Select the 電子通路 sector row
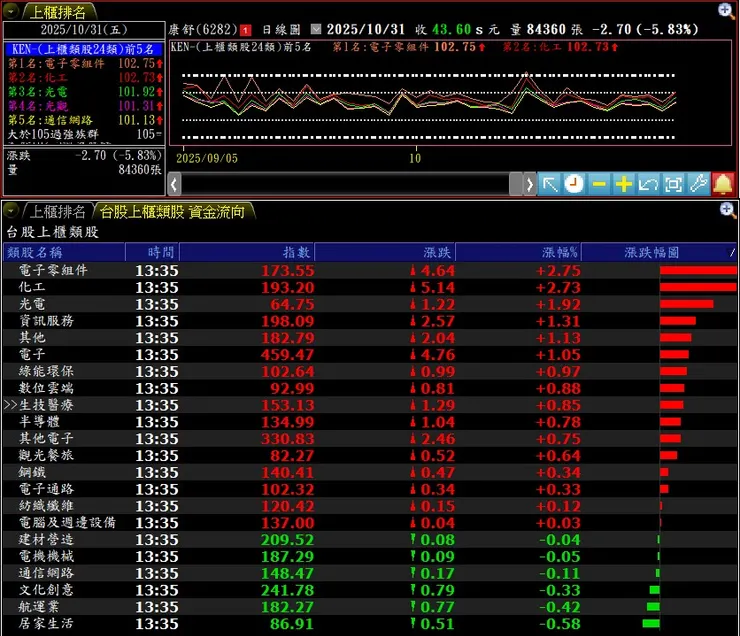The width and height of the screenshot is (740, 636). 370,489
